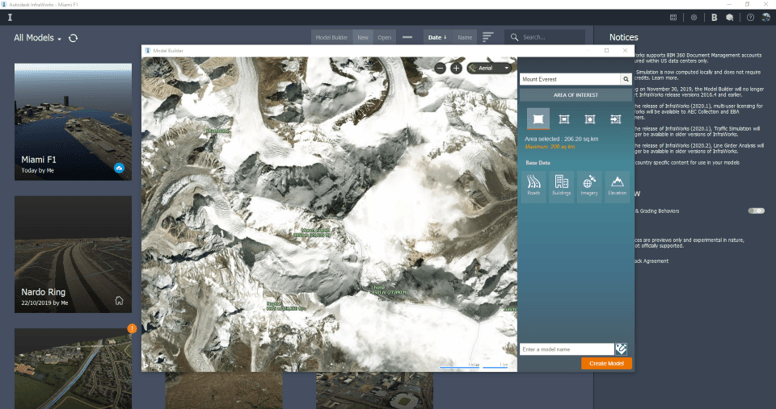This screenshot has width=776, height=409.
Task: Select the rectangle area of interest tool
Action: [x=538, y=119]
